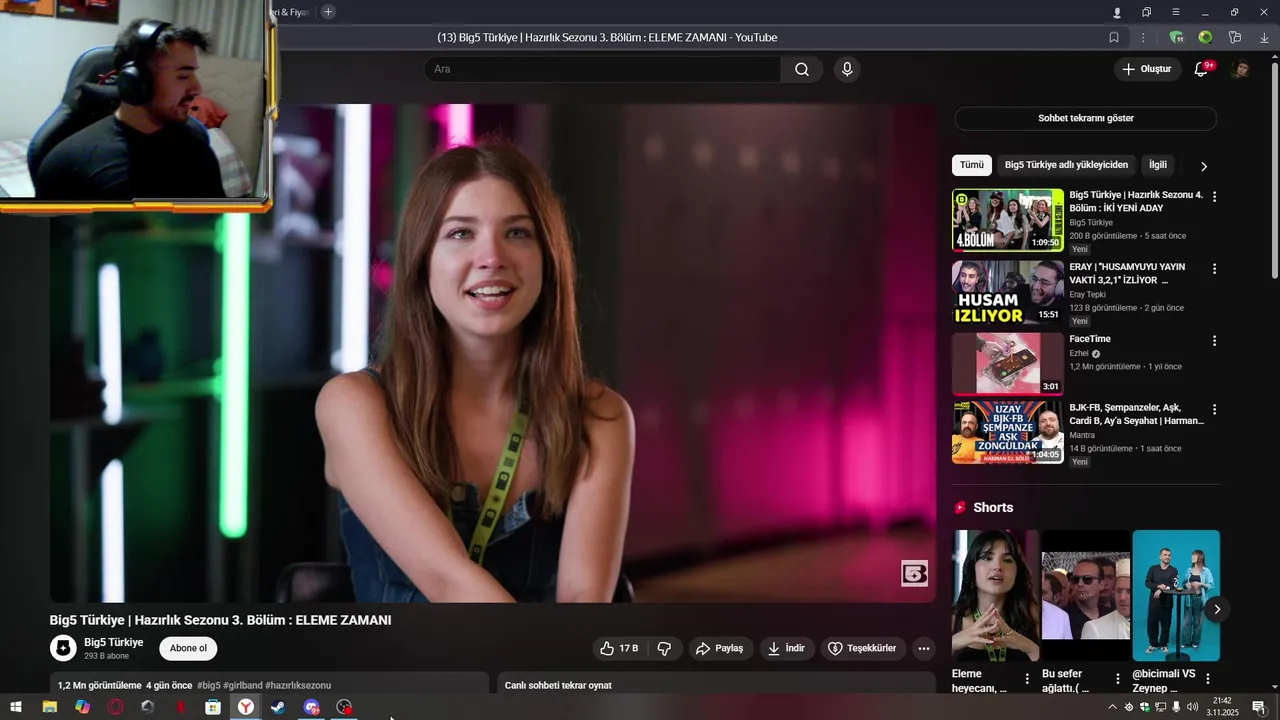This screenshot has height=720, width=1280.
Task: Open the Windows Start menu
Action: coord(16,707)
